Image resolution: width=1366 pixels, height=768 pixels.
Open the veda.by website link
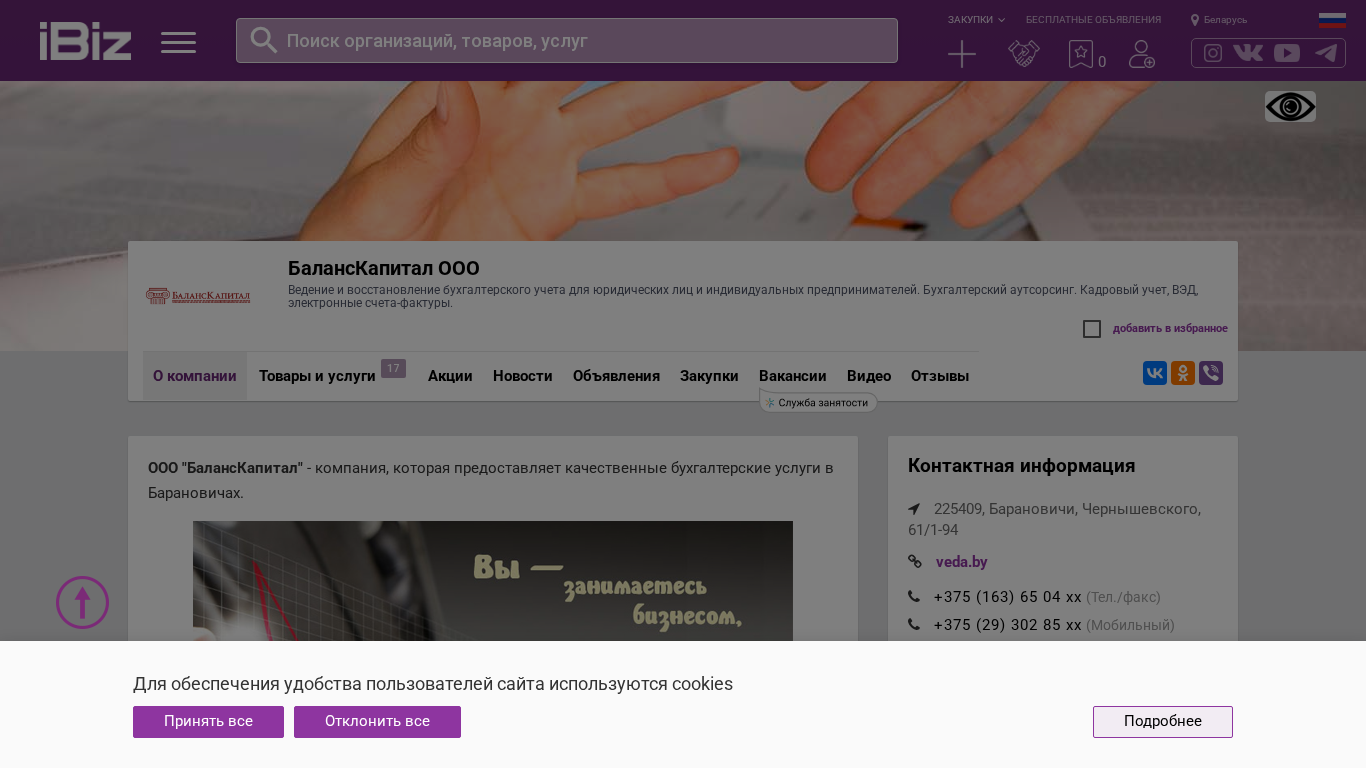962,562
